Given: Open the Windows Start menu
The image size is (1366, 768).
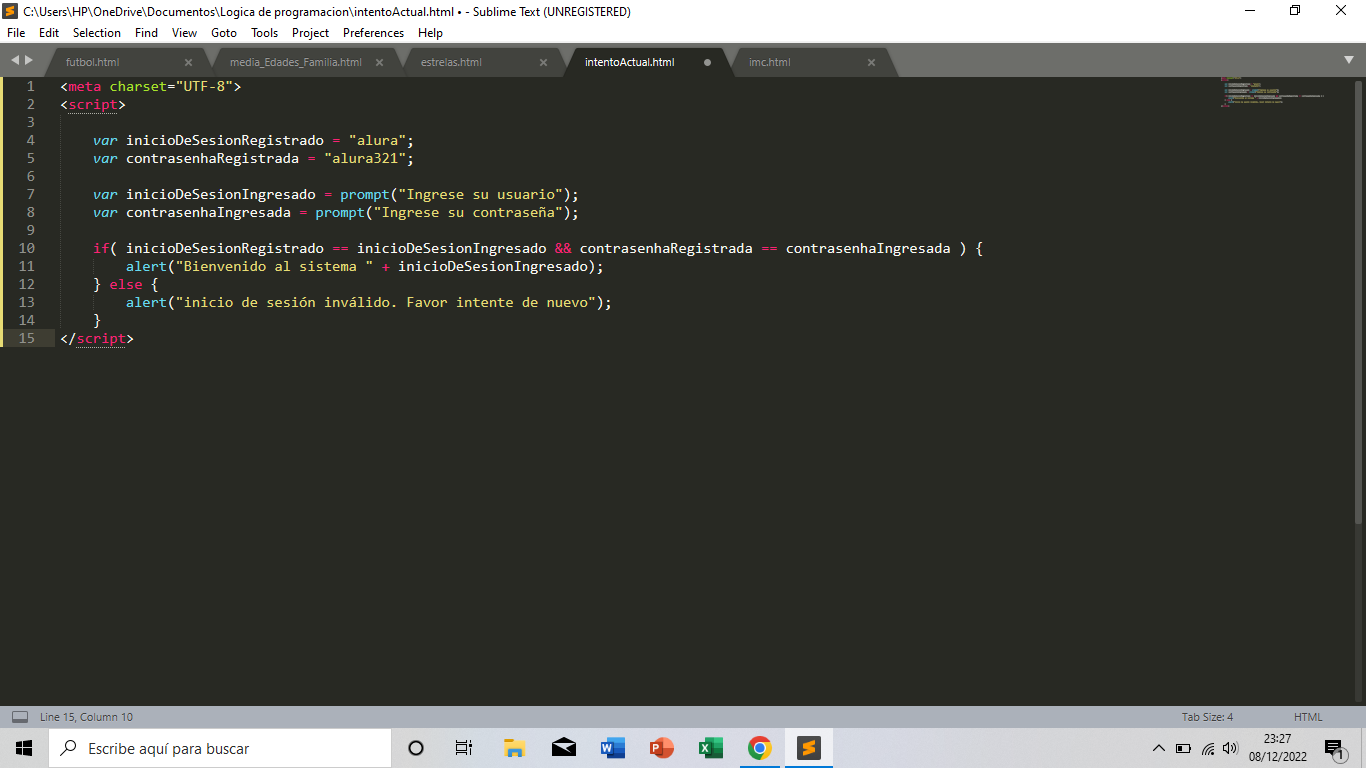Looking at the screenshot, I should pos(24,748).
